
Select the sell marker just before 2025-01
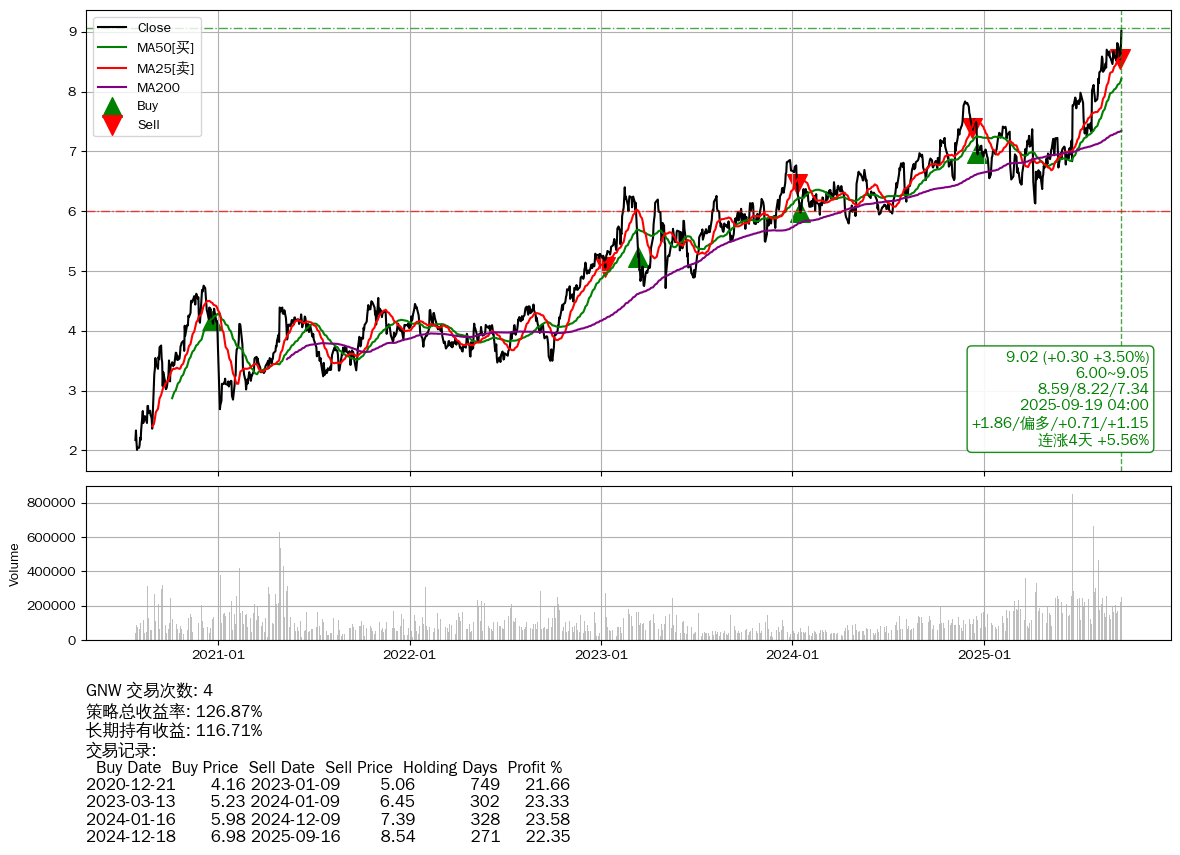click(x=972, y=127)
